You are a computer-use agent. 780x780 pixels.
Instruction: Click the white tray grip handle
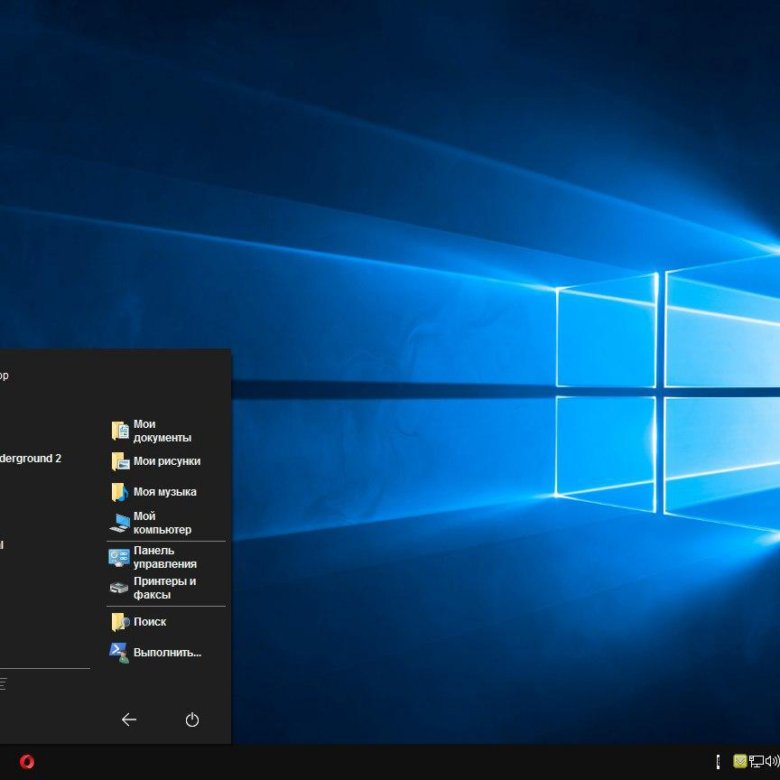pos(718,762)
